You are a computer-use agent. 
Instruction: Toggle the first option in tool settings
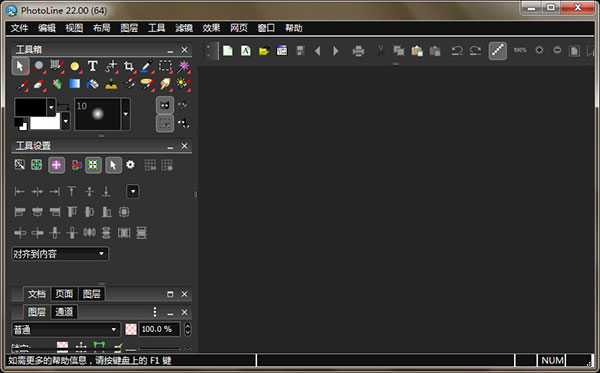[x=20, y=165]
